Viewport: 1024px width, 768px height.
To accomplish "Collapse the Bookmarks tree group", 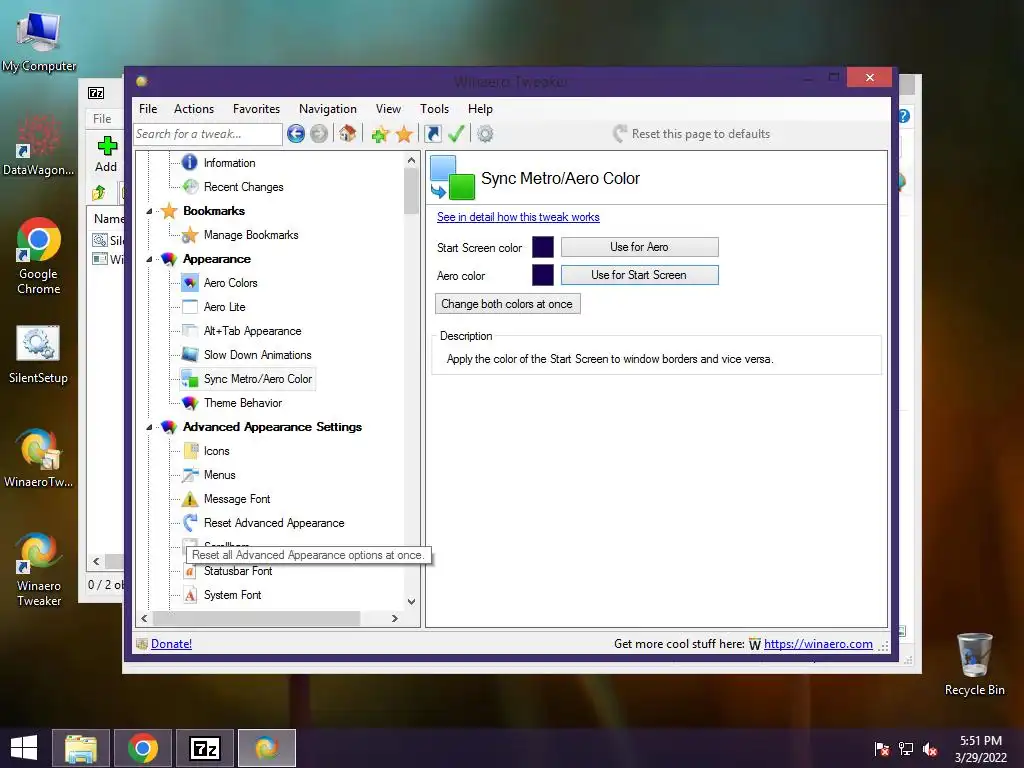I will click(149, 211).
